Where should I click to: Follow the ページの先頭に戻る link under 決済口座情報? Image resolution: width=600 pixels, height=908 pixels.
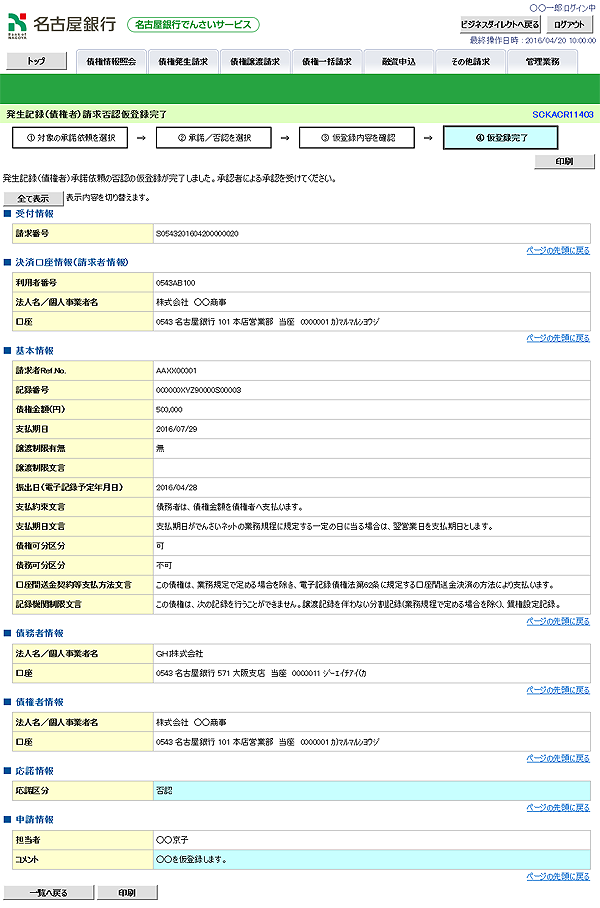(x=558, y=338)
